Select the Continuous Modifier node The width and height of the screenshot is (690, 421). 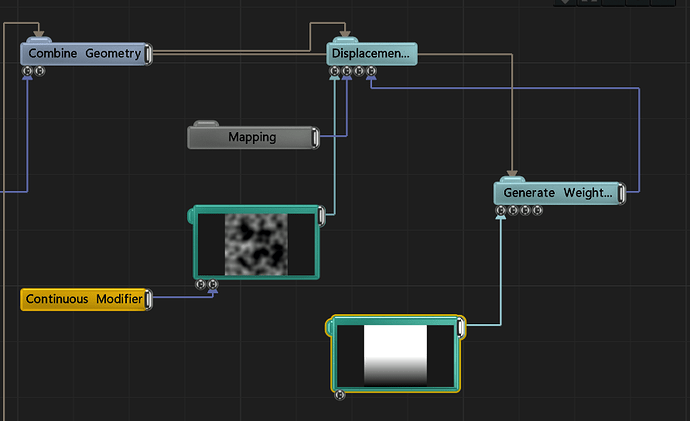click(x=84, y=299)
